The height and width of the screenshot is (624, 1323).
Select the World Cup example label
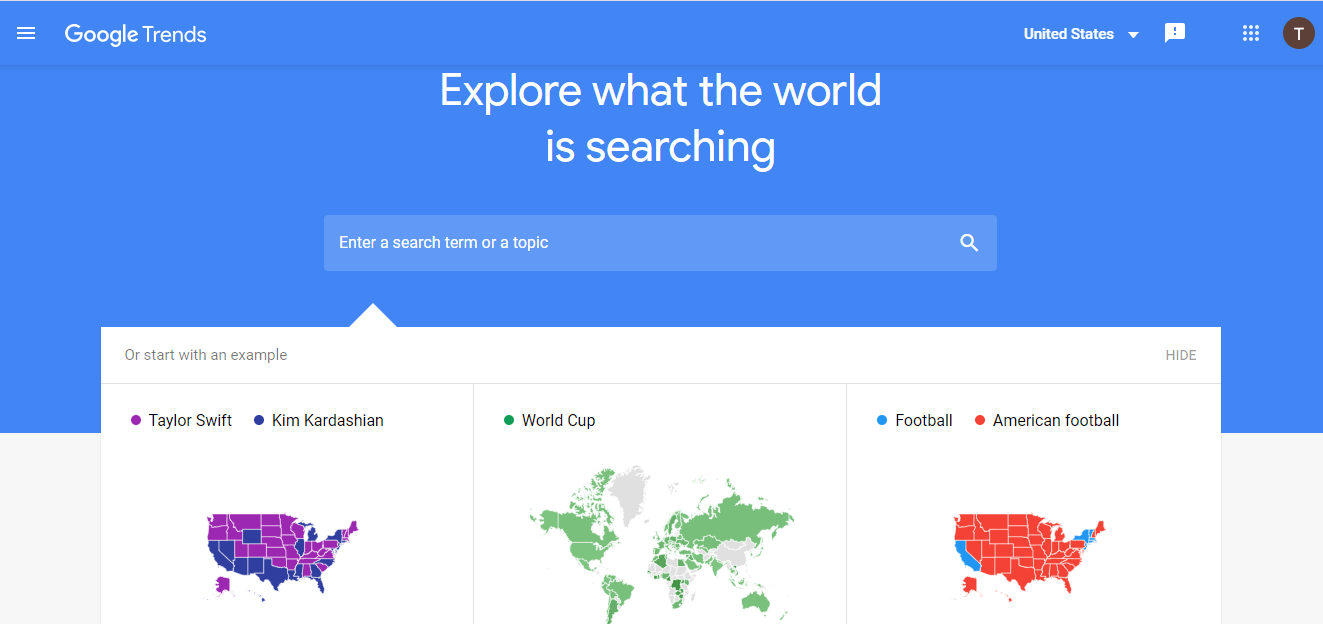(558, 421)
